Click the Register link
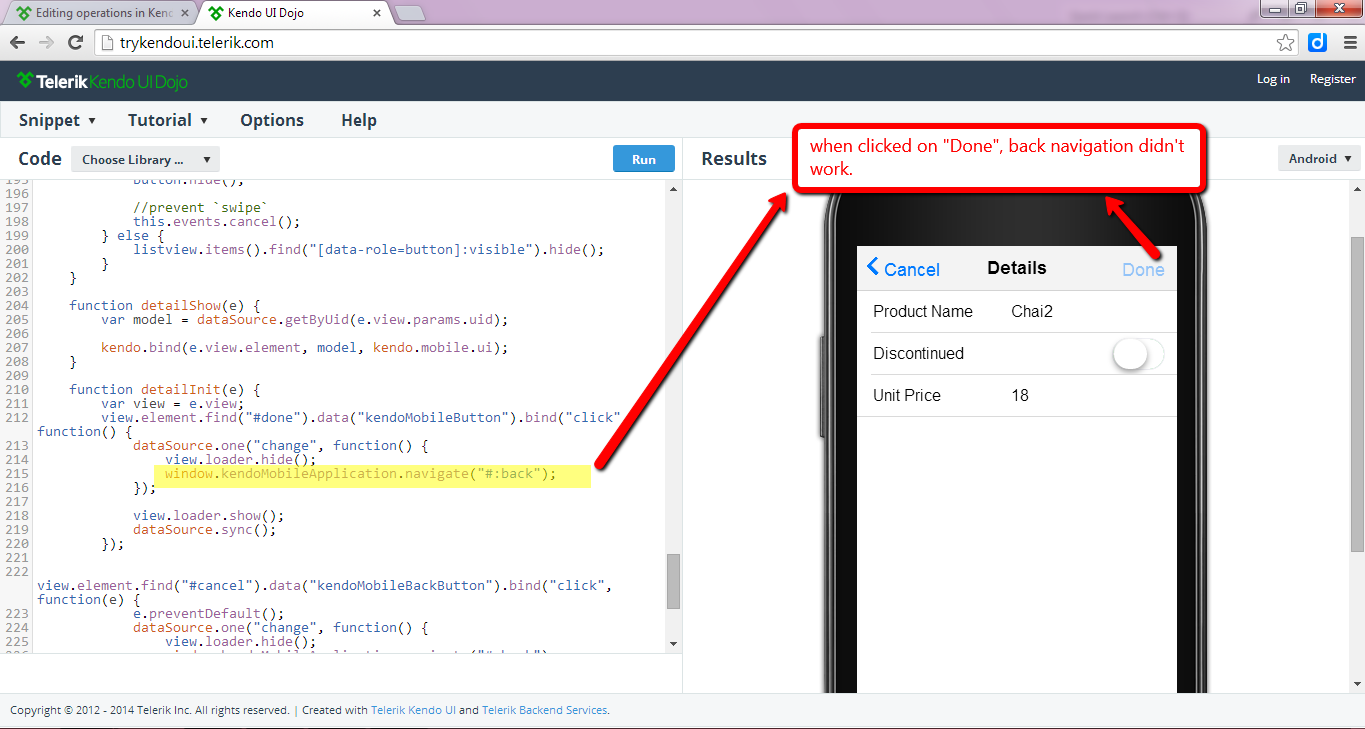The image size is (1365, 729). 1333,79
